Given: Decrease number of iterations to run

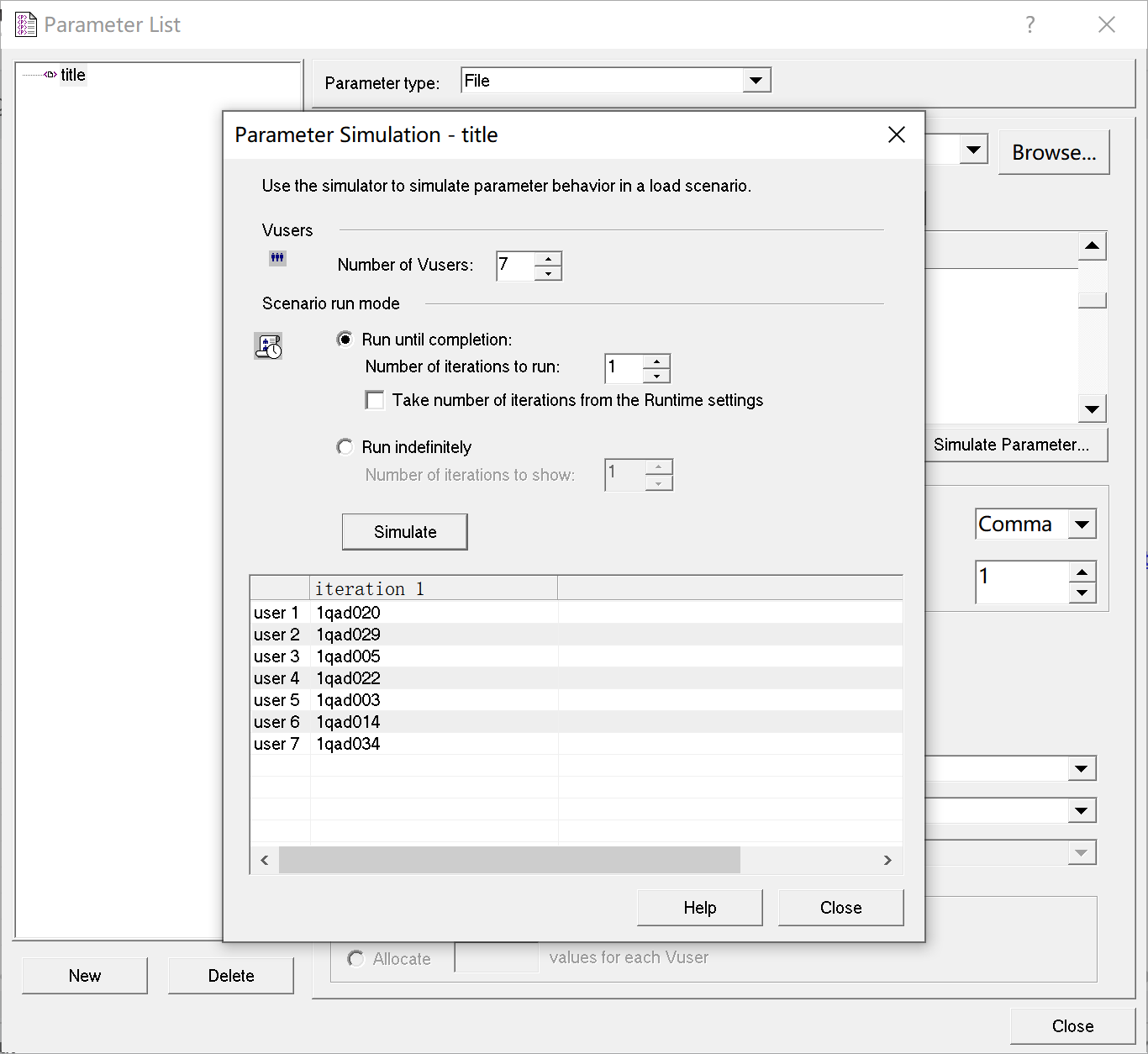Looking at the screenshot, I should tap(656, 376).
